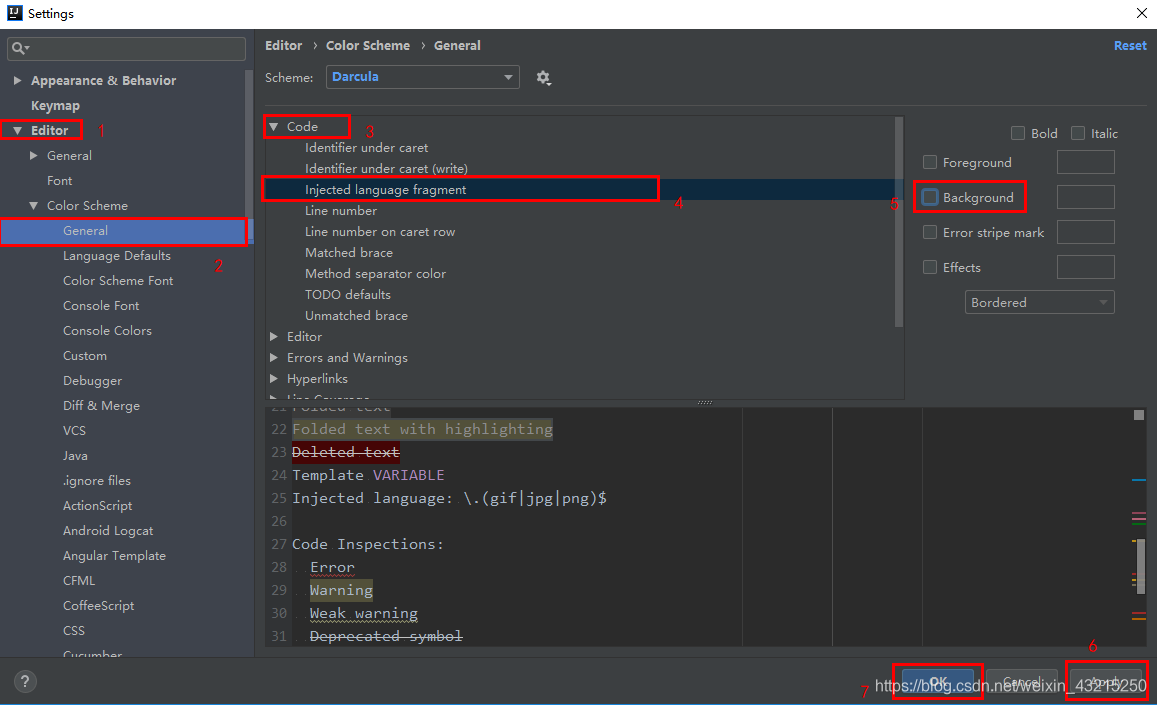Click the options list vertical scrollbar
The image size is (1157, 705).
[x=899, y=221]
